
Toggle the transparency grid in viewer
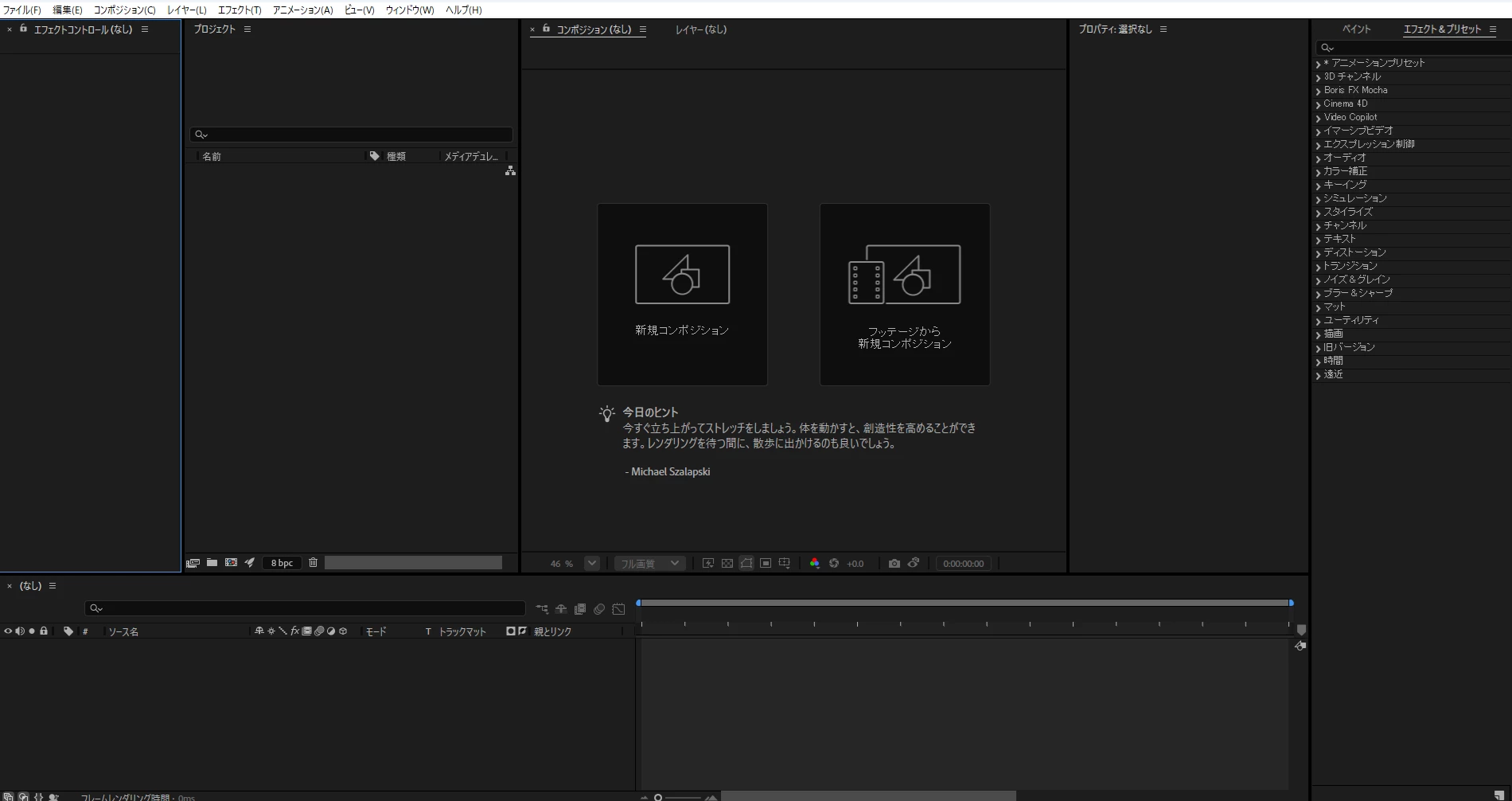(727, 563)
